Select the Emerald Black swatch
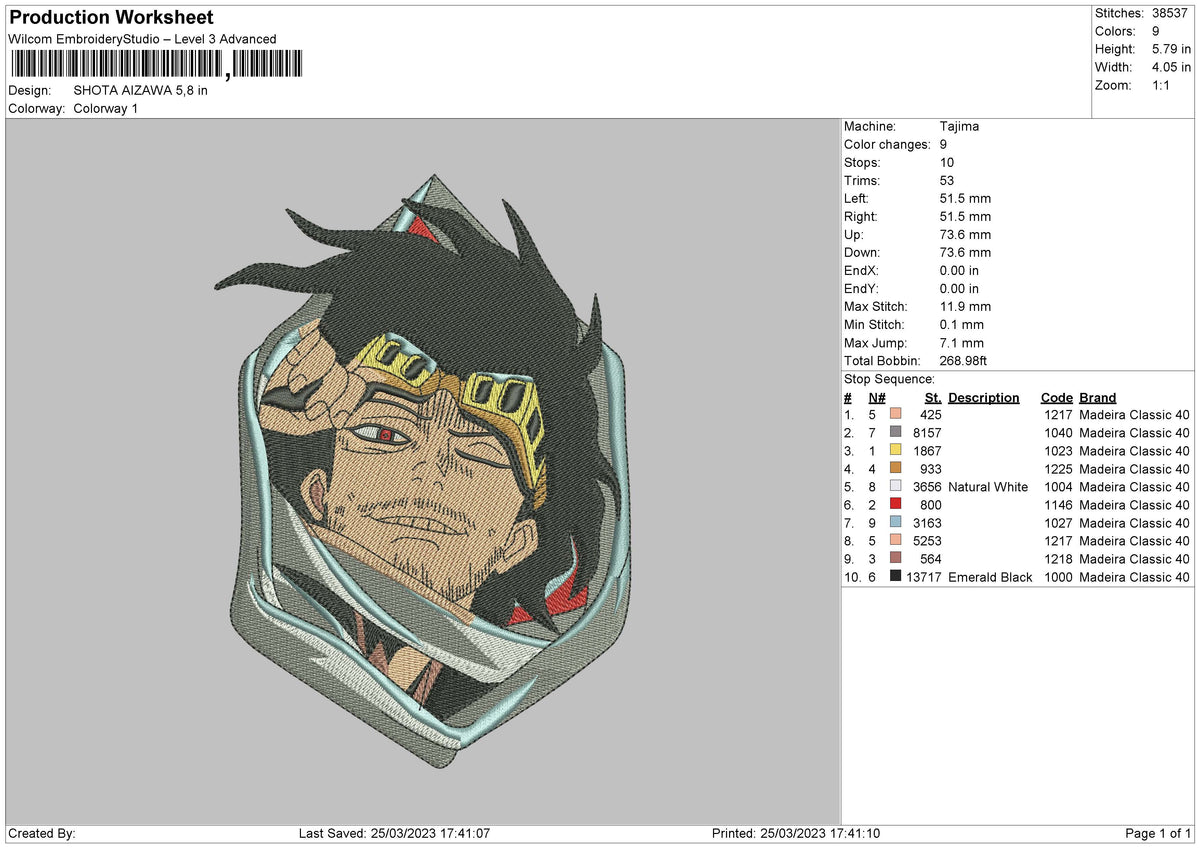The width and height of the screenshot is (1200, 848). coord(896,577)
